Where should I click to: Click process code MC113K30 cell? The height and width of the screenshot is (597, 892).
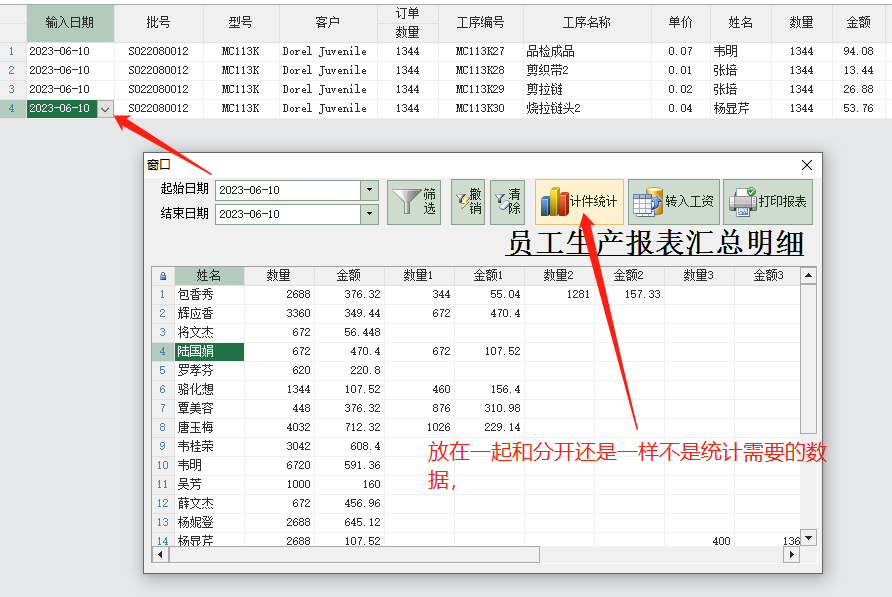click(x=481, y=109)
